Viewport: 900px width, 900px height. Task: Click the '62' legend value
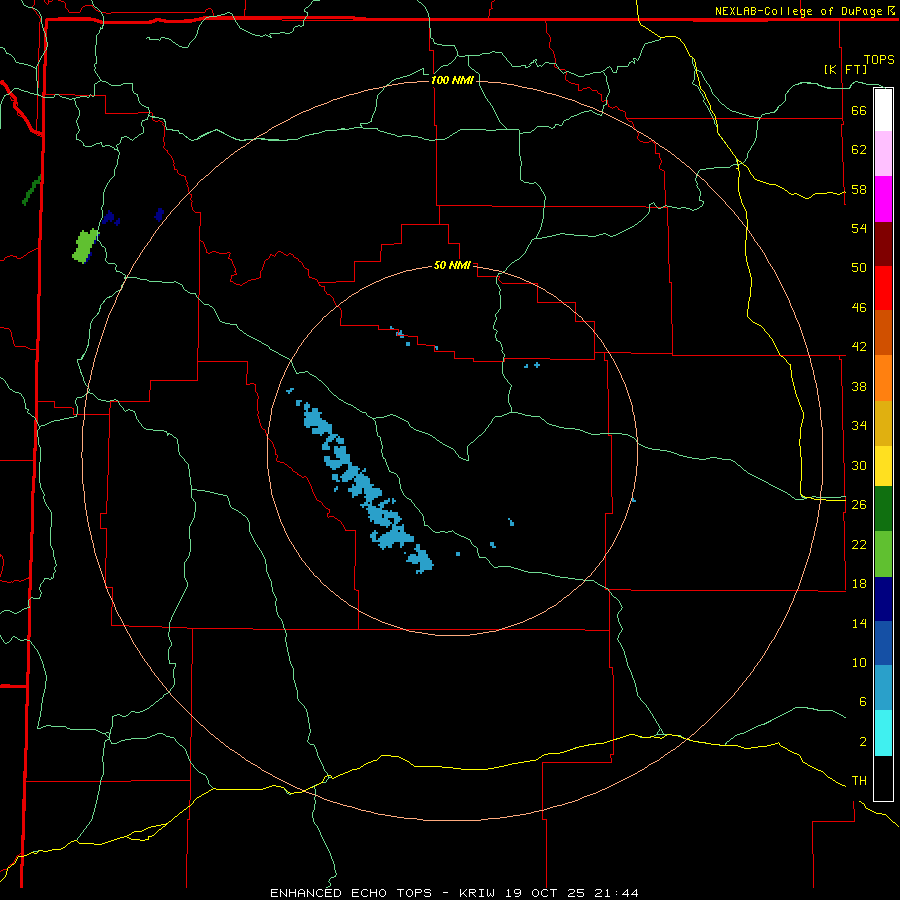pyautogui.click(x=859, y=150)
